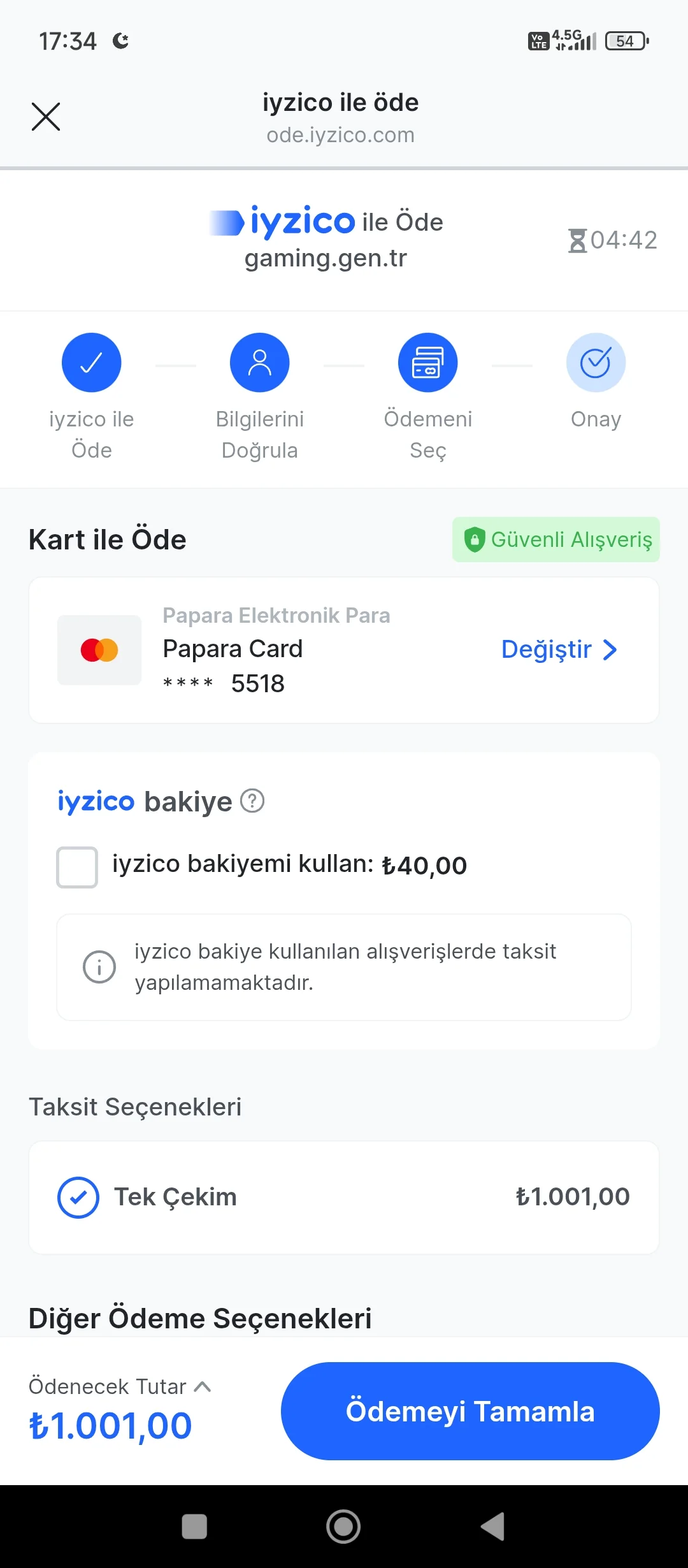
Task: Close the iyzico payment page
Action: pyautogui.click(x=46, y=117)
